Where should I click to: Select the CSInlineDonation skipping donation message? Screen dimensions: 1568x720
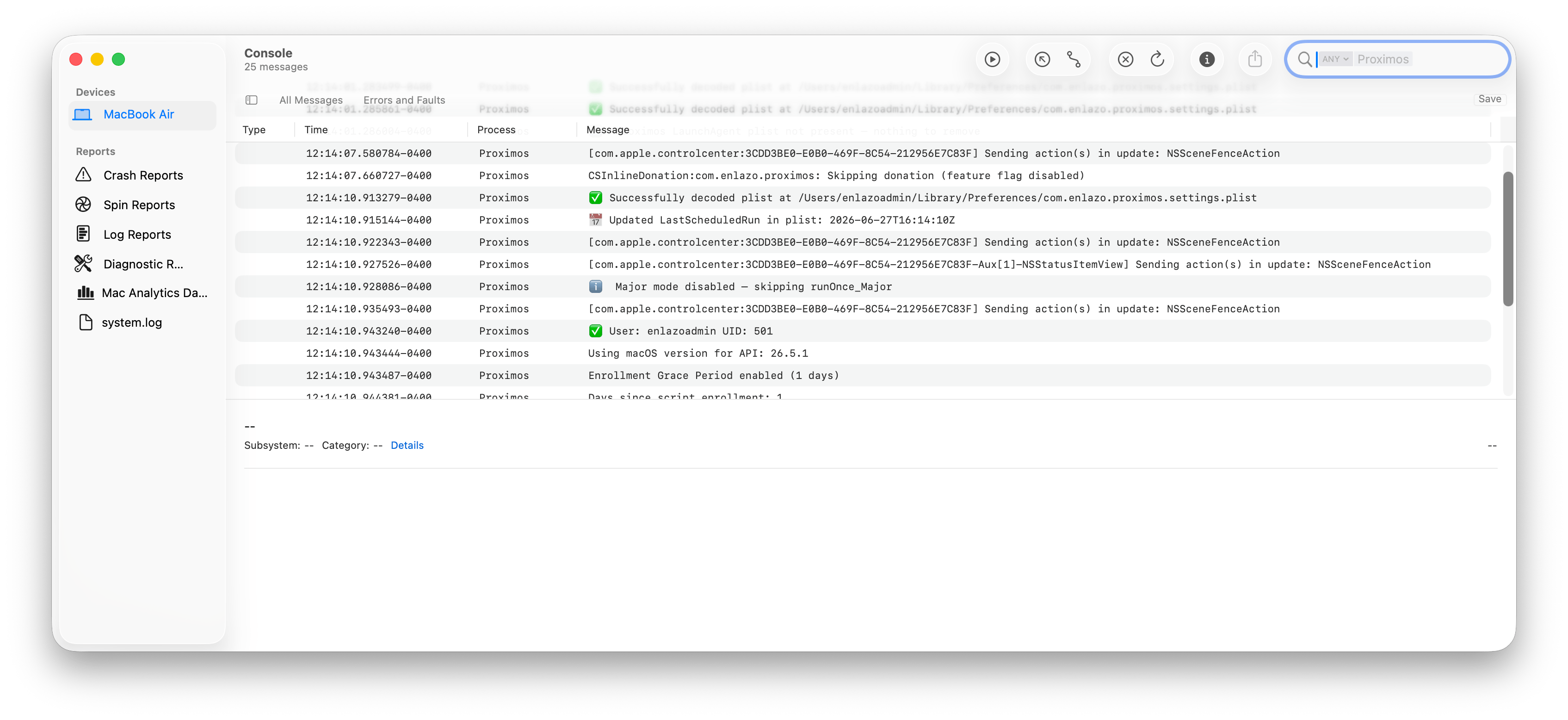coord(863,175)
